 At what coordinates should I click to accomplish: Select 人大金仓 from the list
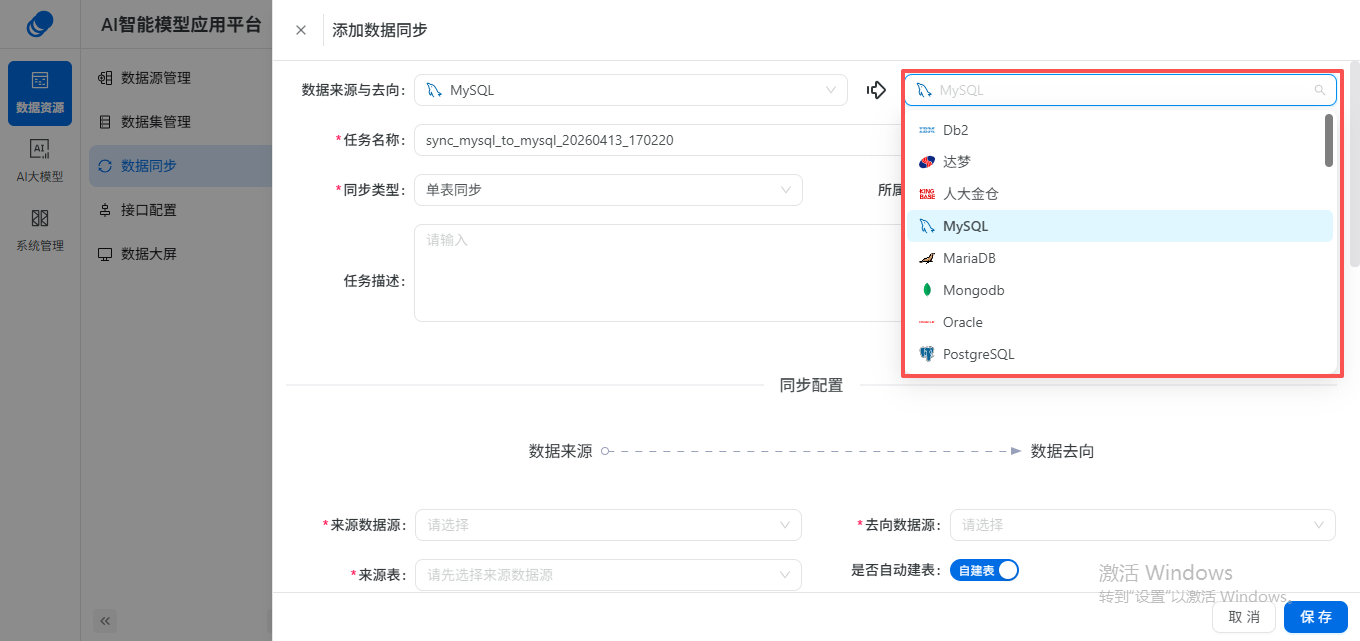(1120, 194)
